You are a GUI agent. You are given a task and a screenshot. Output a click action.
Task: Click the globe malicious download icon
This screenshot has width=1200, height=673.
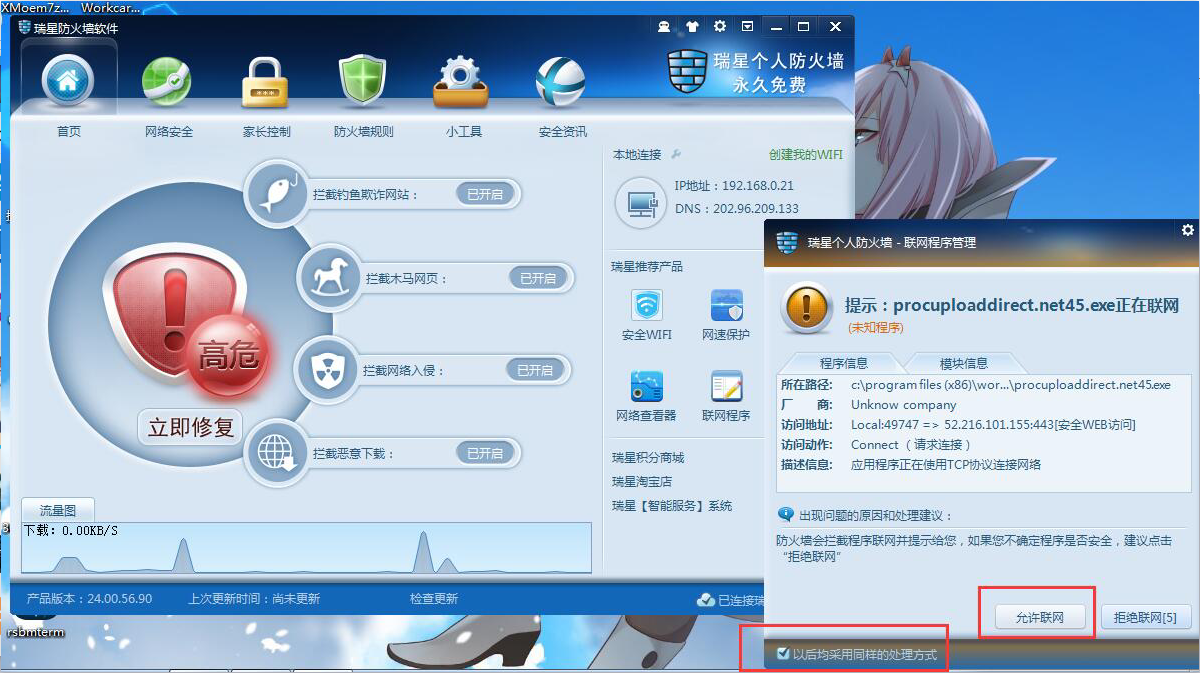click(276, 453)
